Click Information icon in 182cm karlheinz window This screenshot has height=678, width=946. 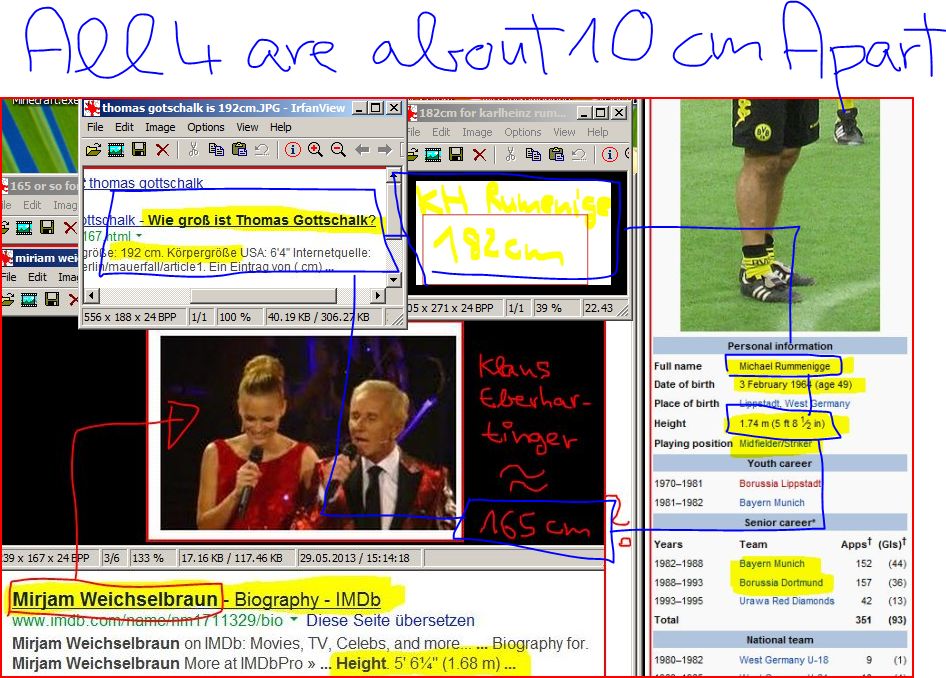pyautogui.click(x=610, y=154)
